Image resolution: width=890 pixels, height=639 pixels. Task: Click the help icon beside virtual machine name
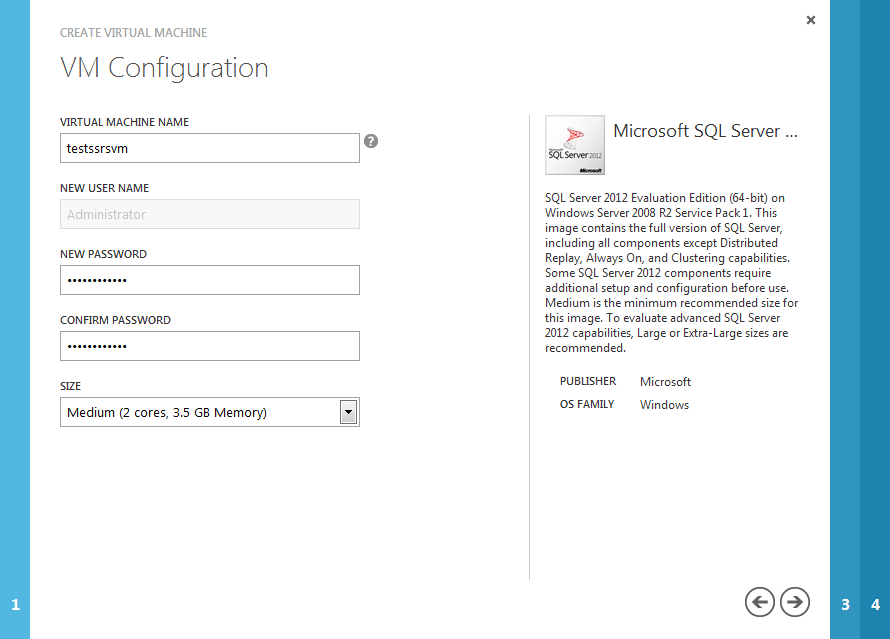coord(371,141)
